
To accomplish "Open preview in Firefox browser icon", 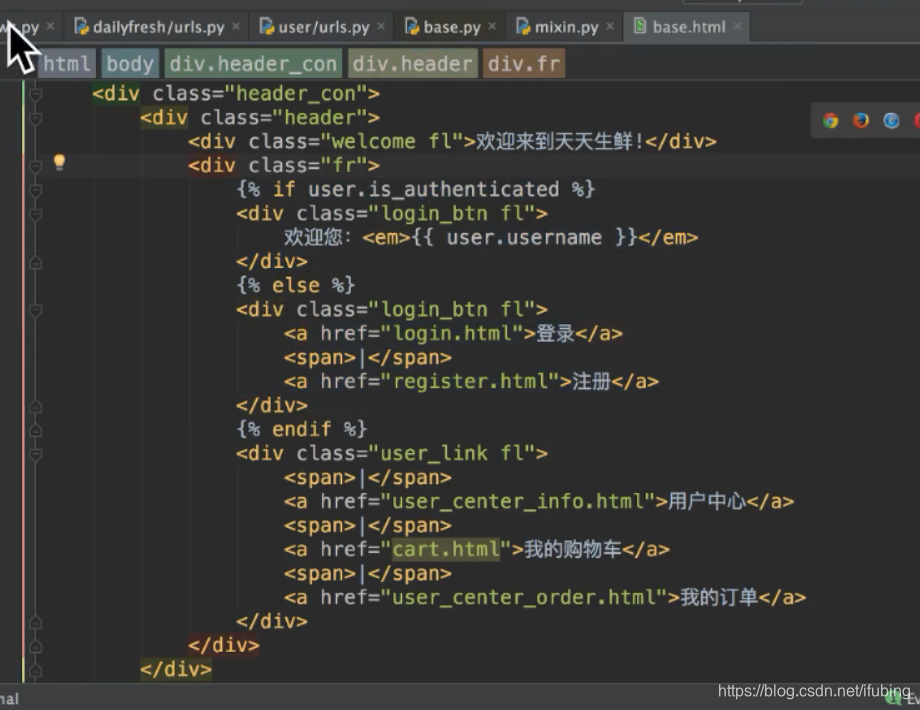I will pos(861,120).
